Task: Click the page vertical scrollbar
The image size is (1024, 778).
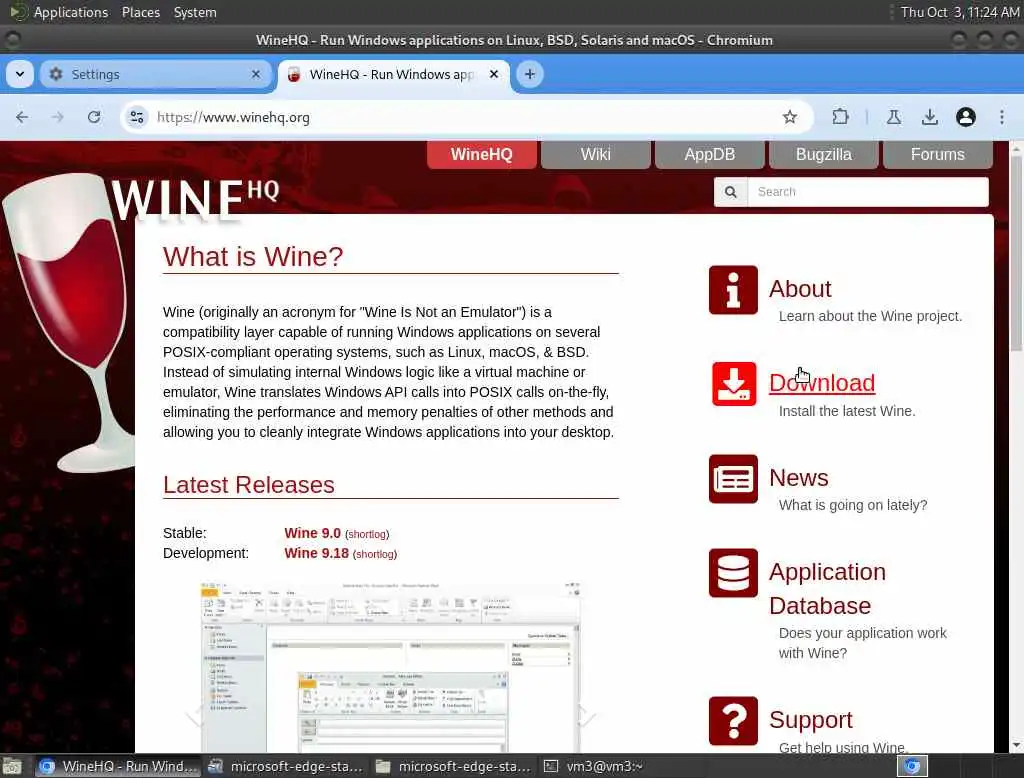Action: point(1016,253)
